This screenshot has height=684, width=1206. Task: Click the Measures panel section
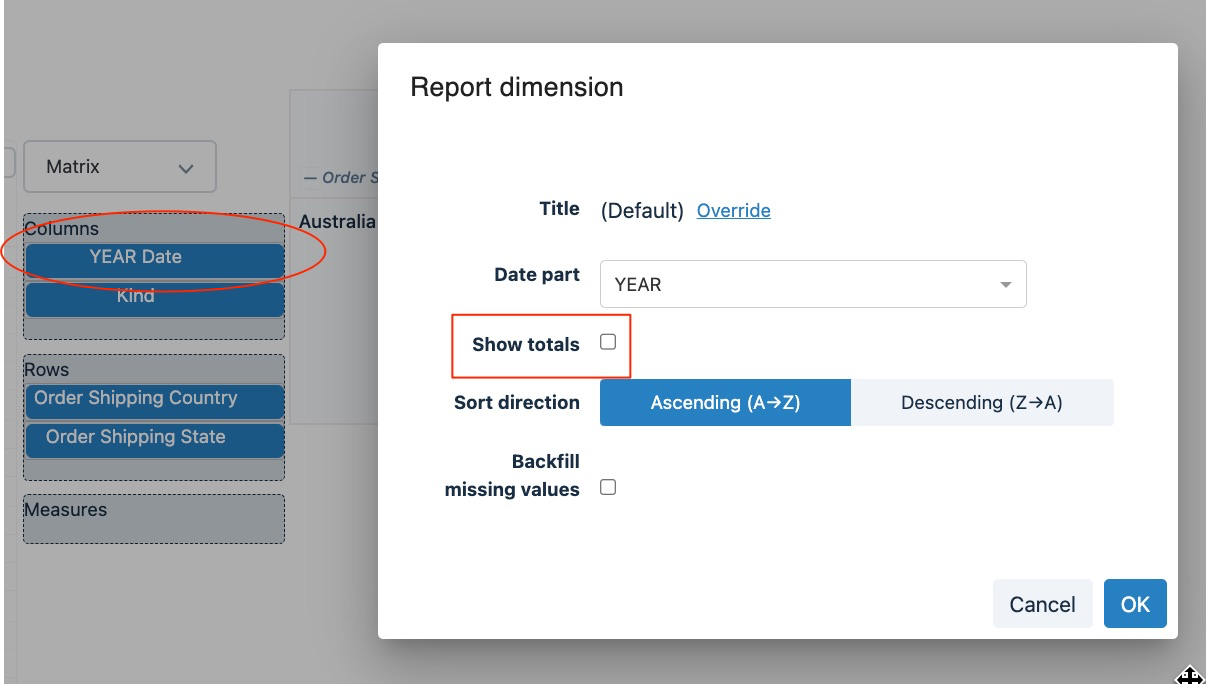coord(66,508)
